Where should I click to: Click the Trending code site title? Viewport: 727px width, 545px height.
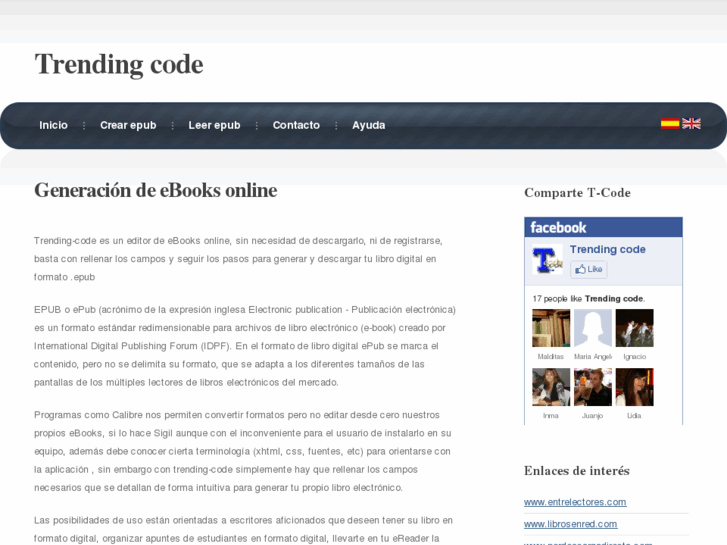(119, 64)
